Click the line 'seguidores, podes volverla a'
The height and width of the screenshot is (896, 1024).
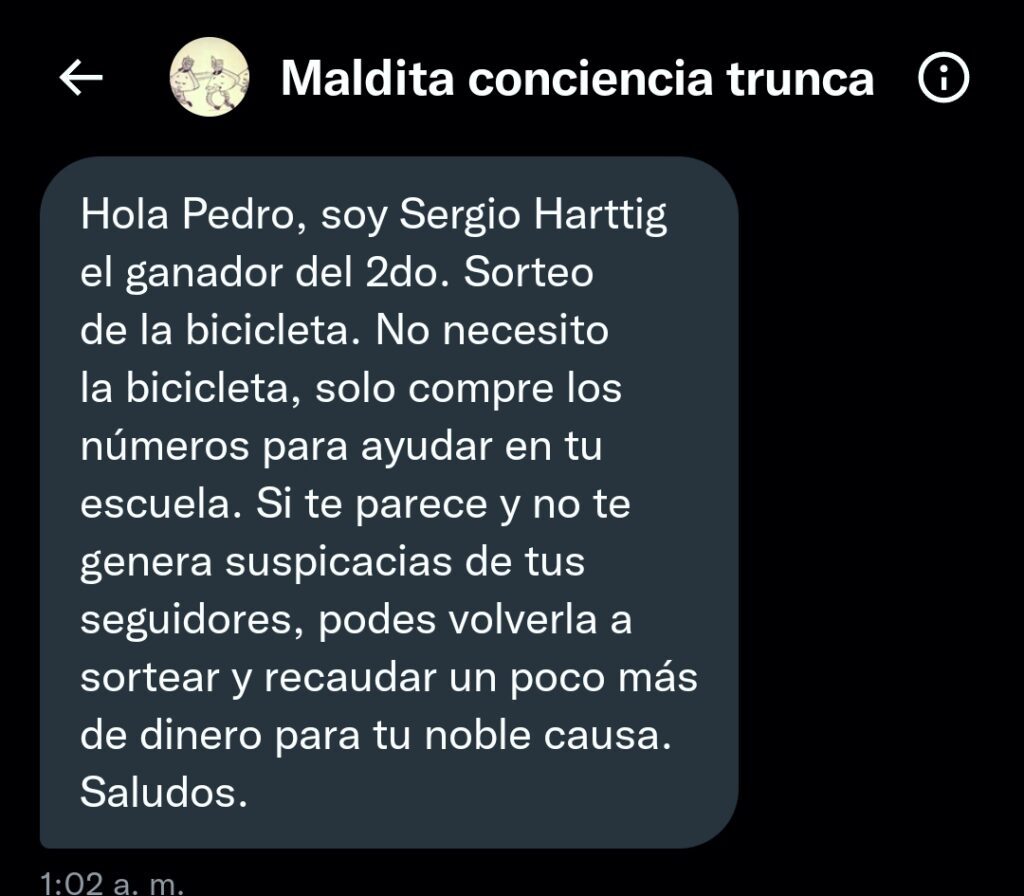(356, 620)
